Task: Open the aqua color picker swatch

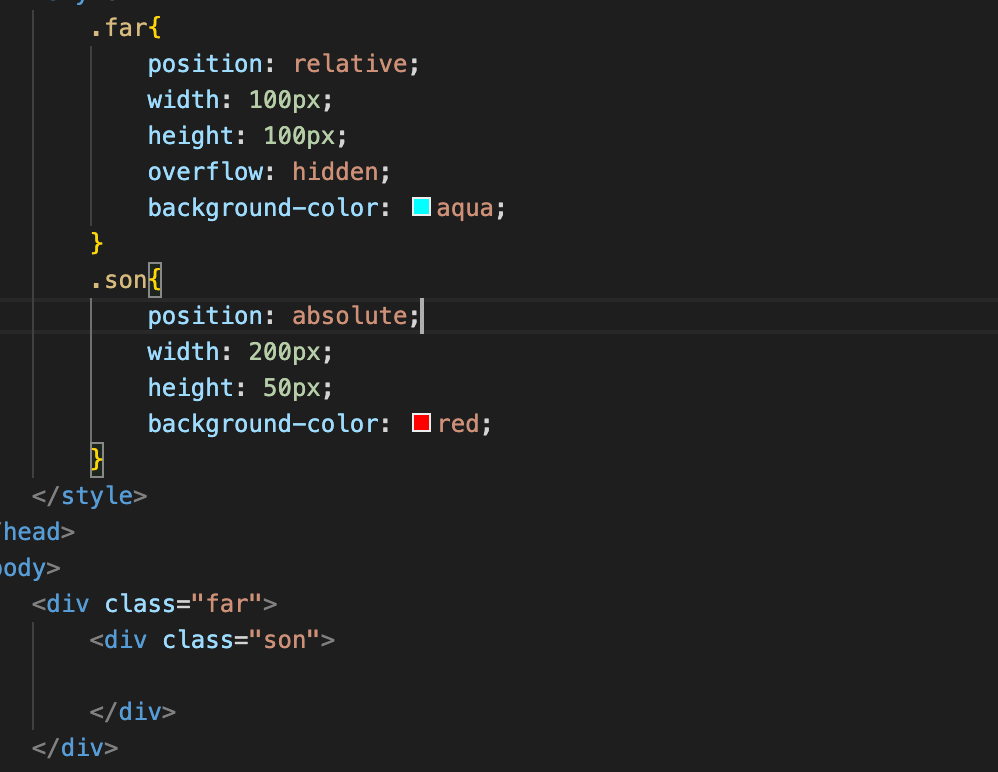Action: (421, 207)
